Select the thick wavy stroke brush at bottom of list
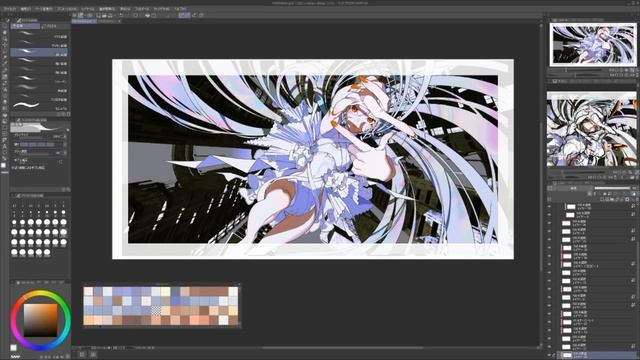Image resolution: width=640 pixels, height=360 pixels. coord(39,106)
